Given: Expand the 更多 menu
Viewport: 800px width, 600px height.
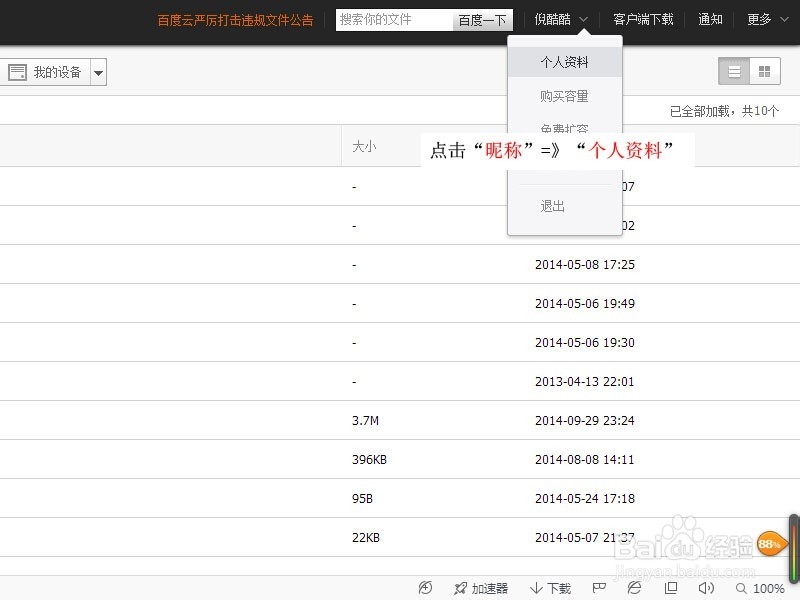Looking at the screenshot, I should (x=767, y=19).
